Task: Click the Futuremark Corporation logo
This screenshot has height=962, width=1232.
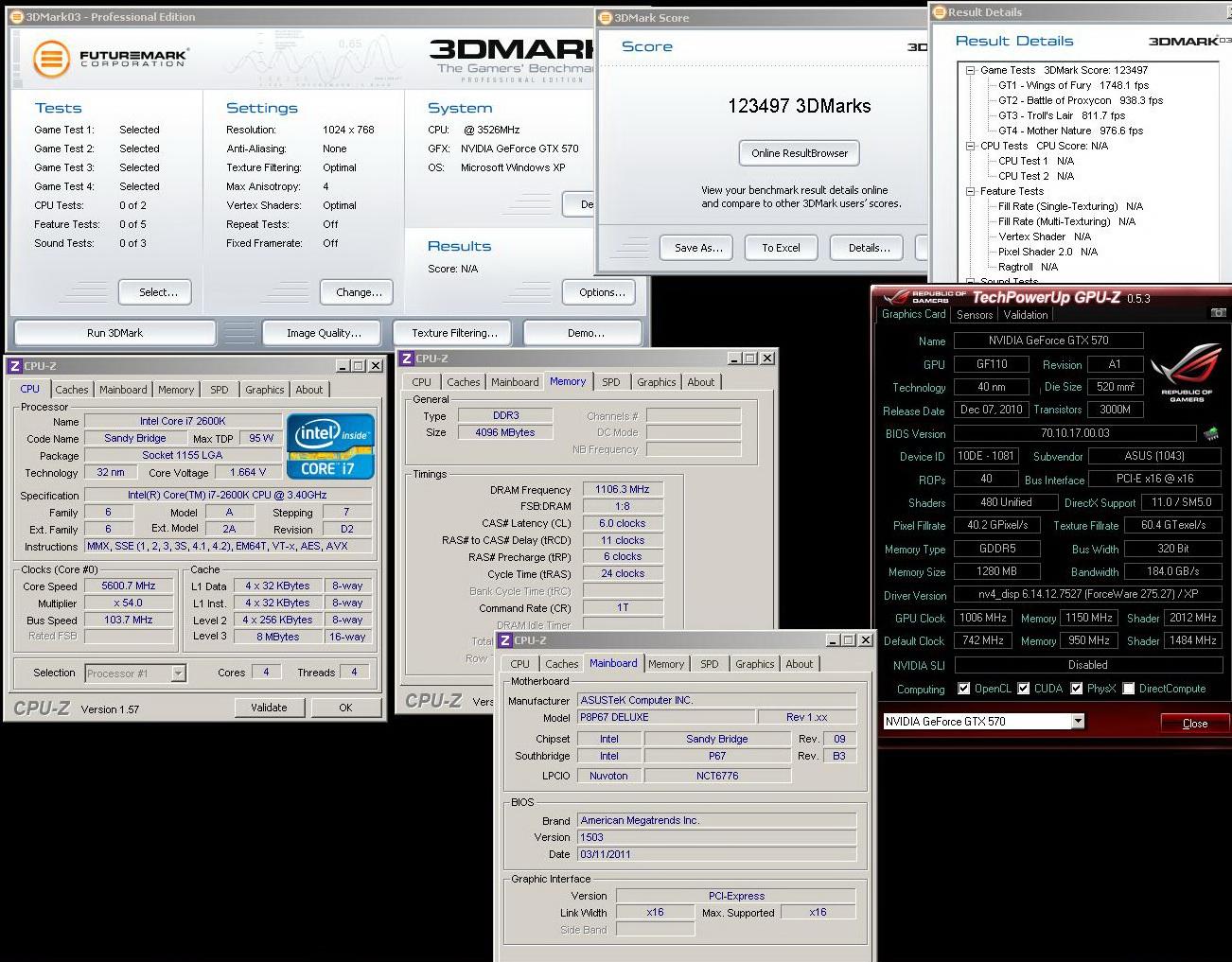Action: (111, 59)
